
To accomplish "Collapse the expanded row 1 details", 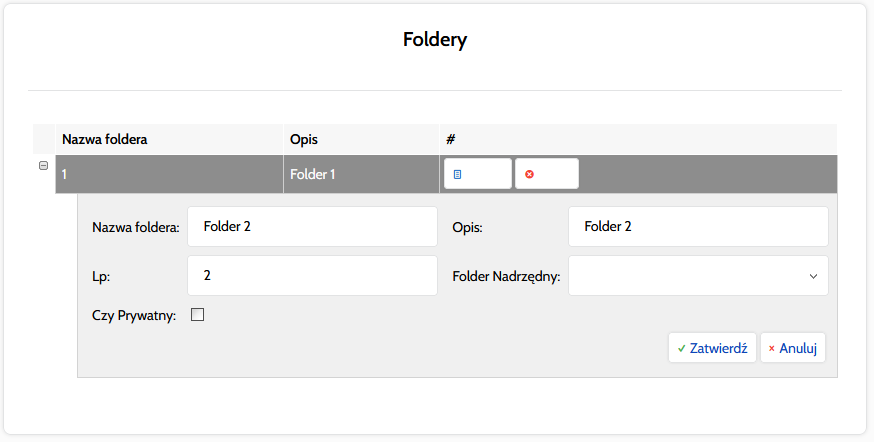I will point(43,166).
